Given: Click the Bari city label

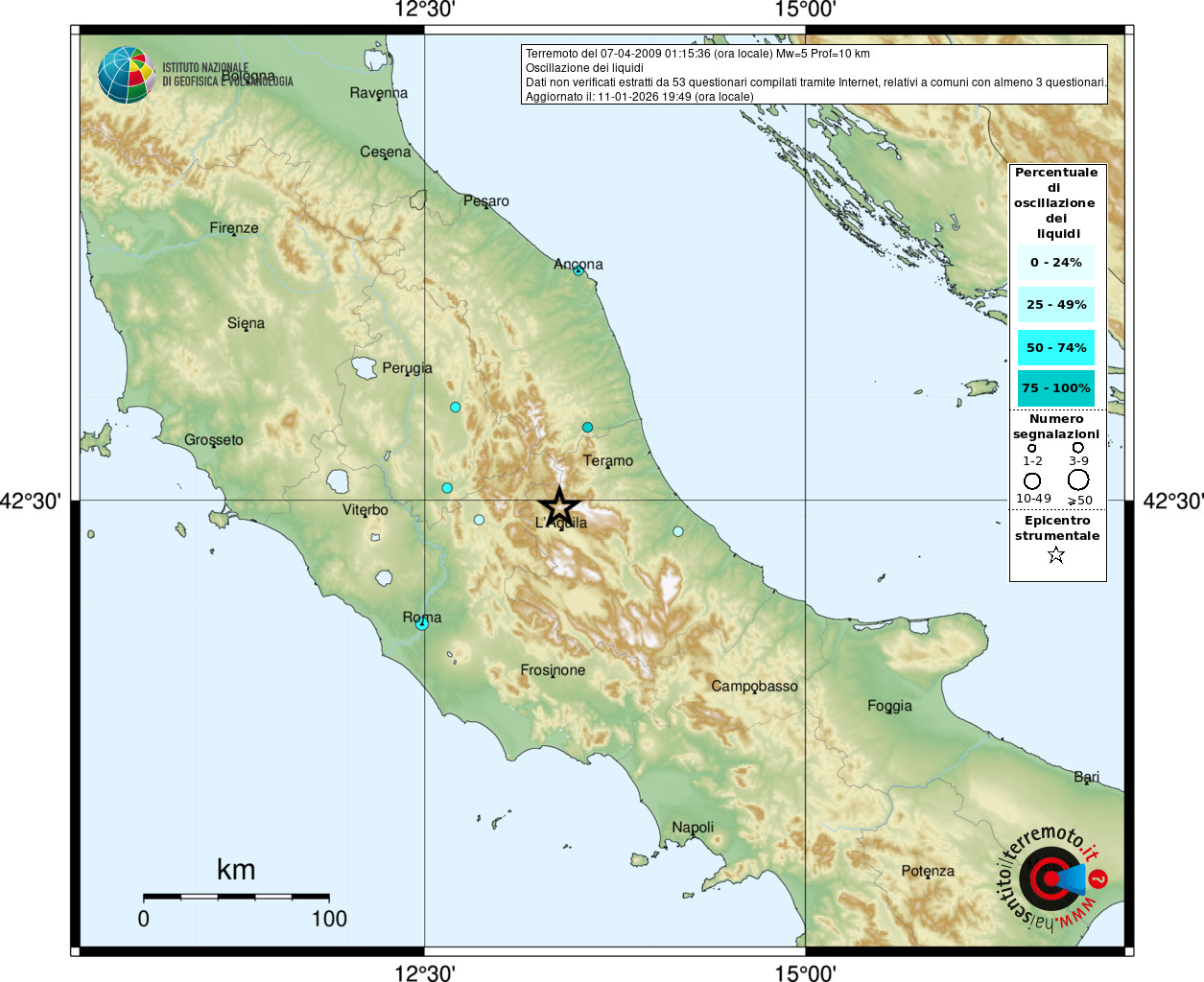Looking at the screenshot, I should (1087, 777).
